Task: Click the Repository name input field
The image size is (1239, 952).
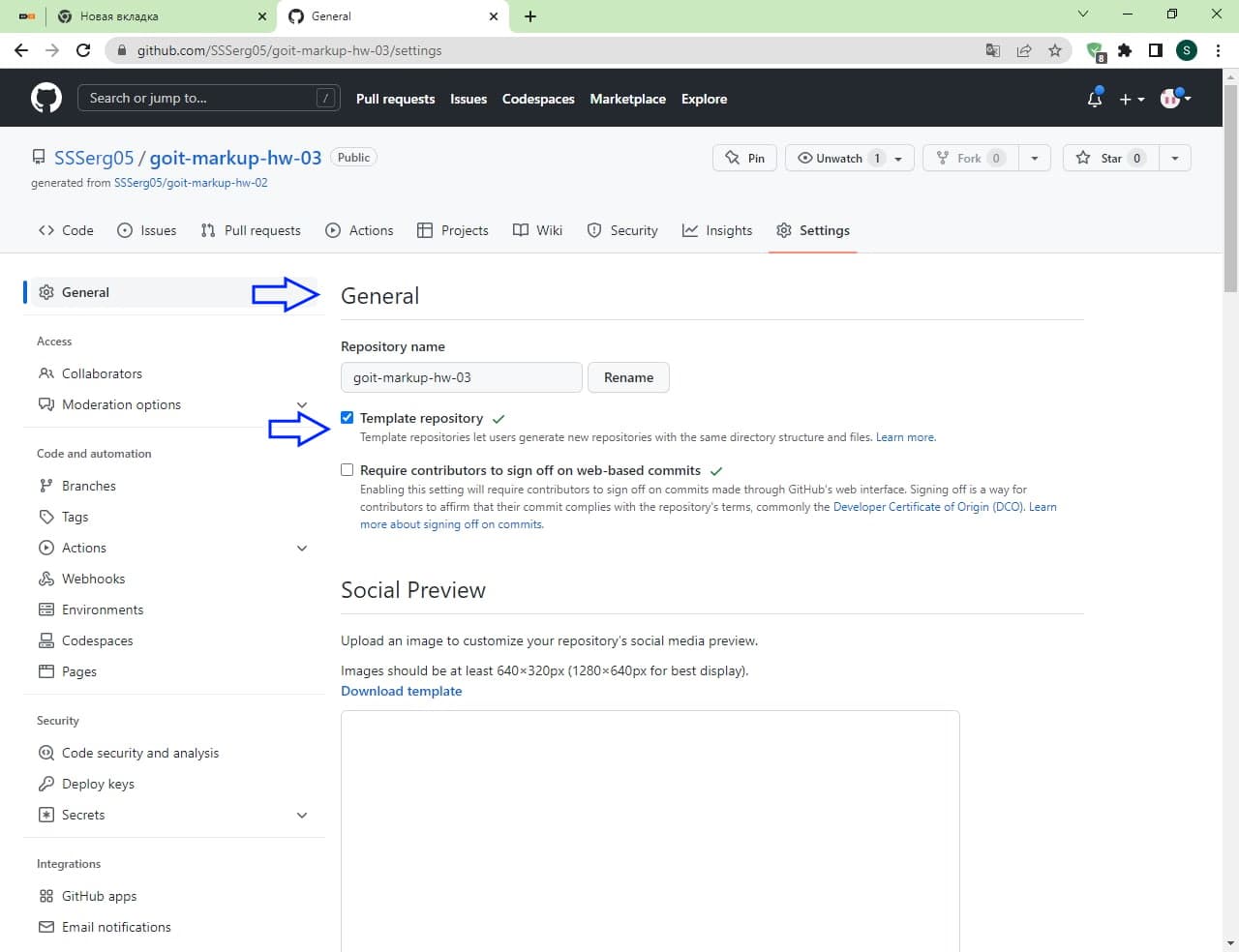Action: (x=461, y=377)
